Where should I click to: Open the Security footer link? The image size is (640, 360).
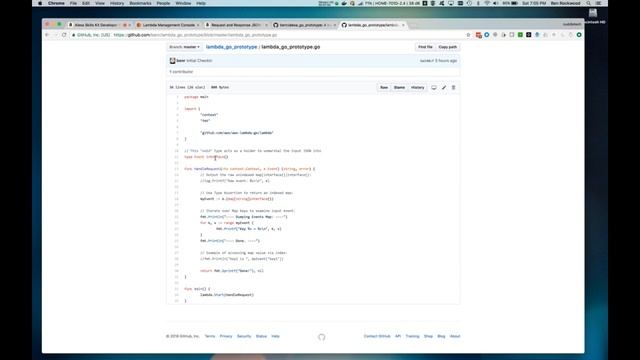coord(244,336)
